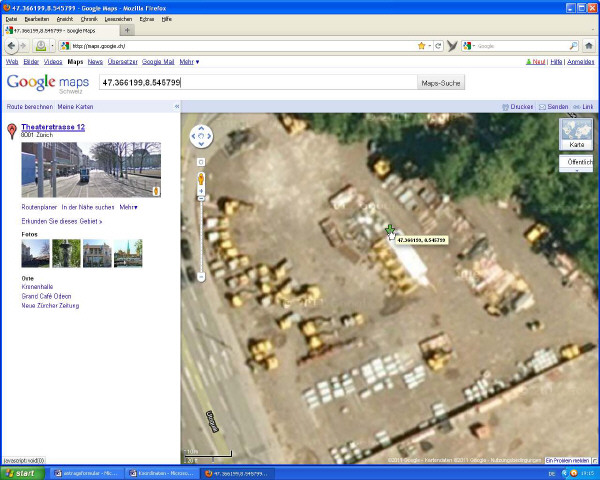The width and height of the screenshot is (600, 480).
Task: Click the Senden link
Action: (554, 107)
